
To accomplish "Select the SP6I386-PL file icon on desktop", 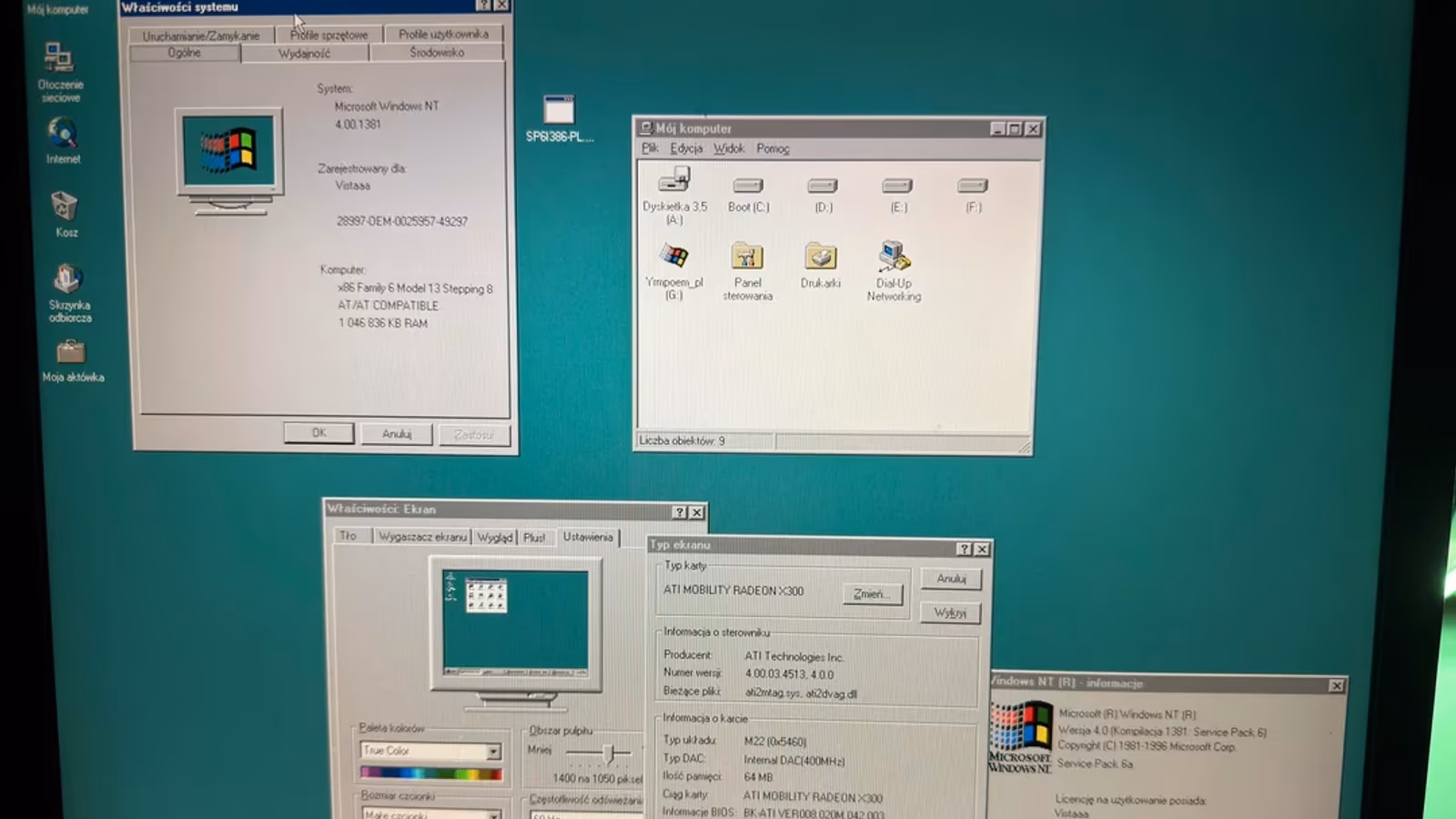I will [559, 118].
